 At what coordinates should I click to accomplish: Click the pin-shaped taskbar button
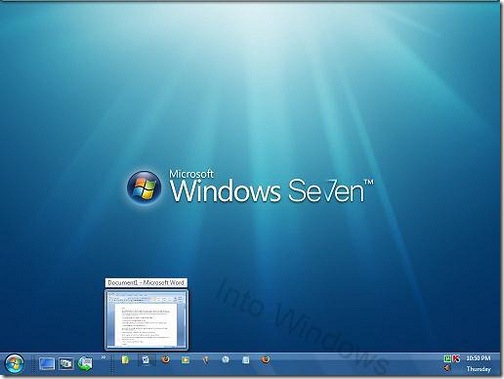(x=206, y=360)
